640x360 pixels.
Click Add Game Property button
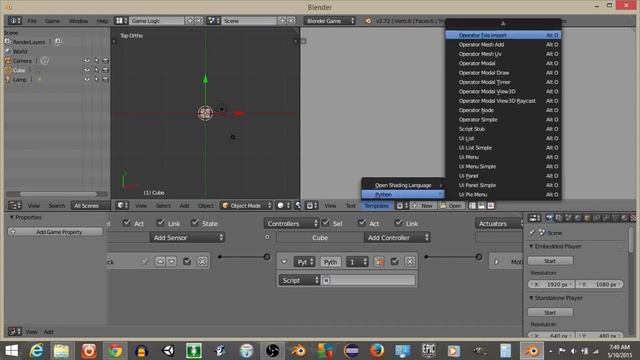click(55, 232)
